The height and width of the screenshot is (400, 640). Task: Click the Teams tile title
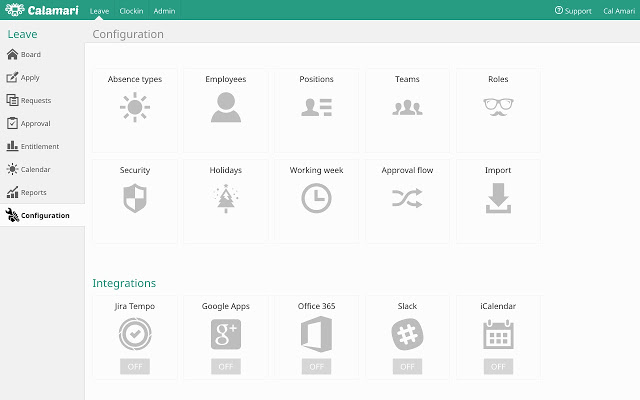(407, 79)
